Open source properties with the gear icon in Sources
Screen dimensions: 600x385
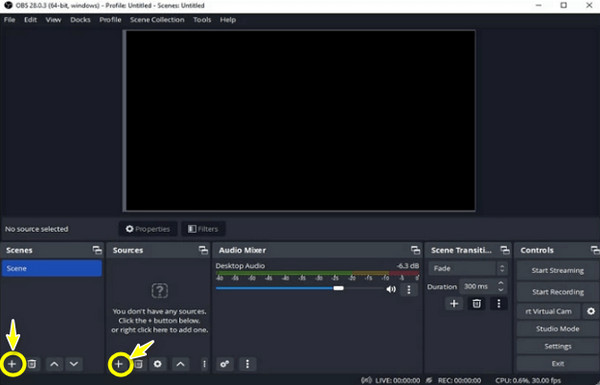[157, 364]
